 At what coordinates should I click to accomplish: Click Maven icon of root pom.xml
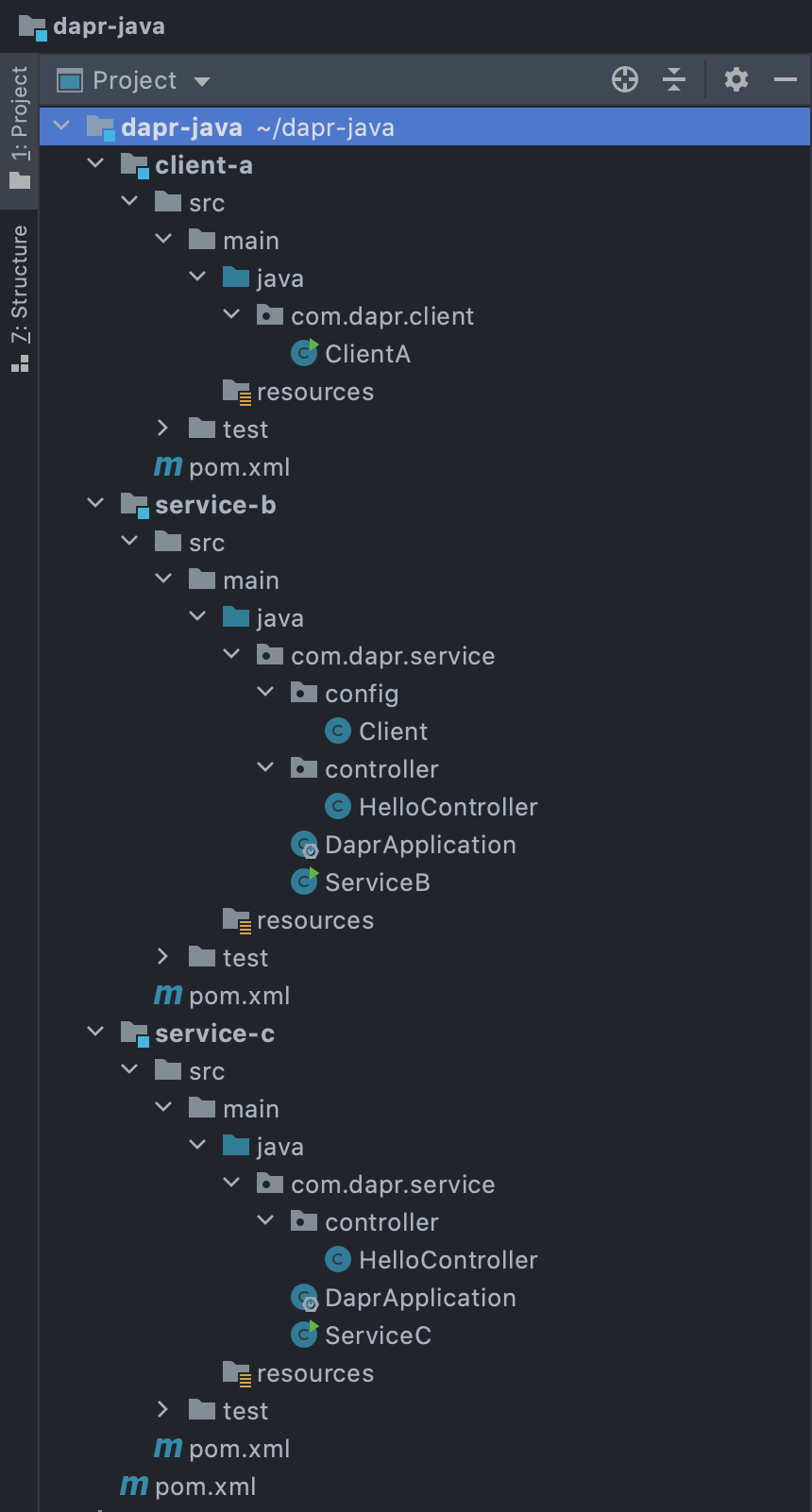[134, 1486]
